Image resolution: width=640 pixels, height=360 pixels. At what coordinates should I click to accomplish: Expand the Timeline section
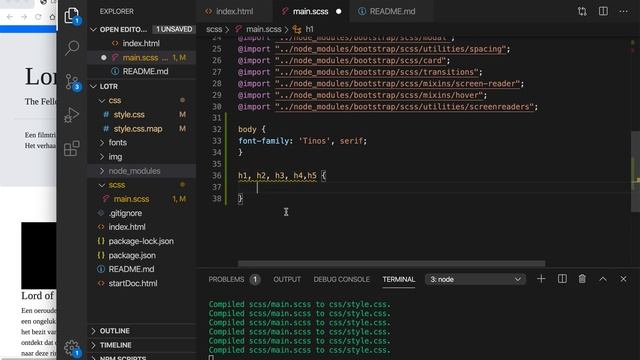[142, 345]
